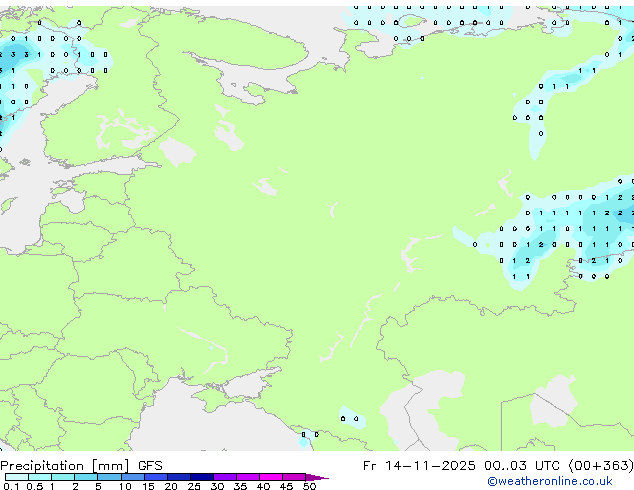Pick the 10–15 mm blue legend swatch

click(x=133, y=477)
